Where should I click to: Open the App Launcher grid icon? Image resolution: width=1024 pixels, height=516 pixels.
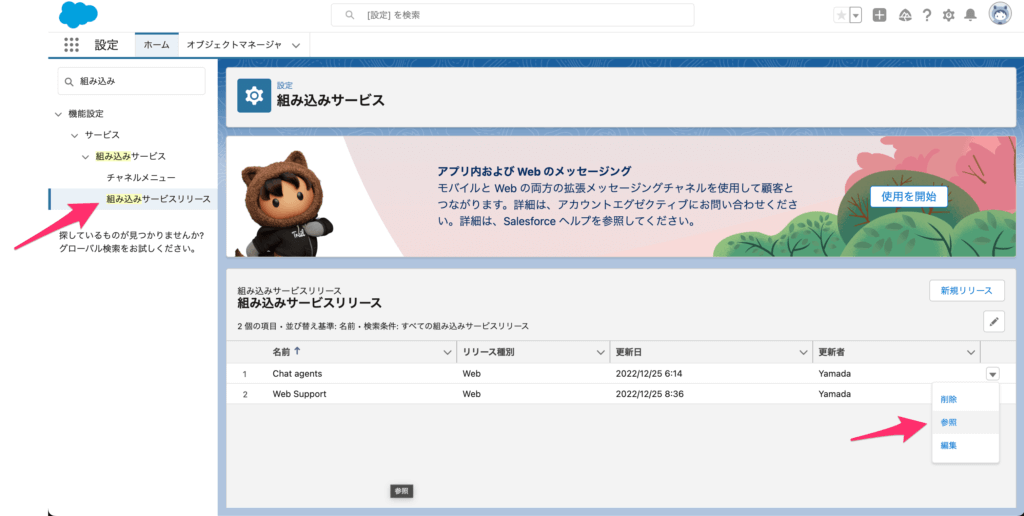click(x=71, y=45)
